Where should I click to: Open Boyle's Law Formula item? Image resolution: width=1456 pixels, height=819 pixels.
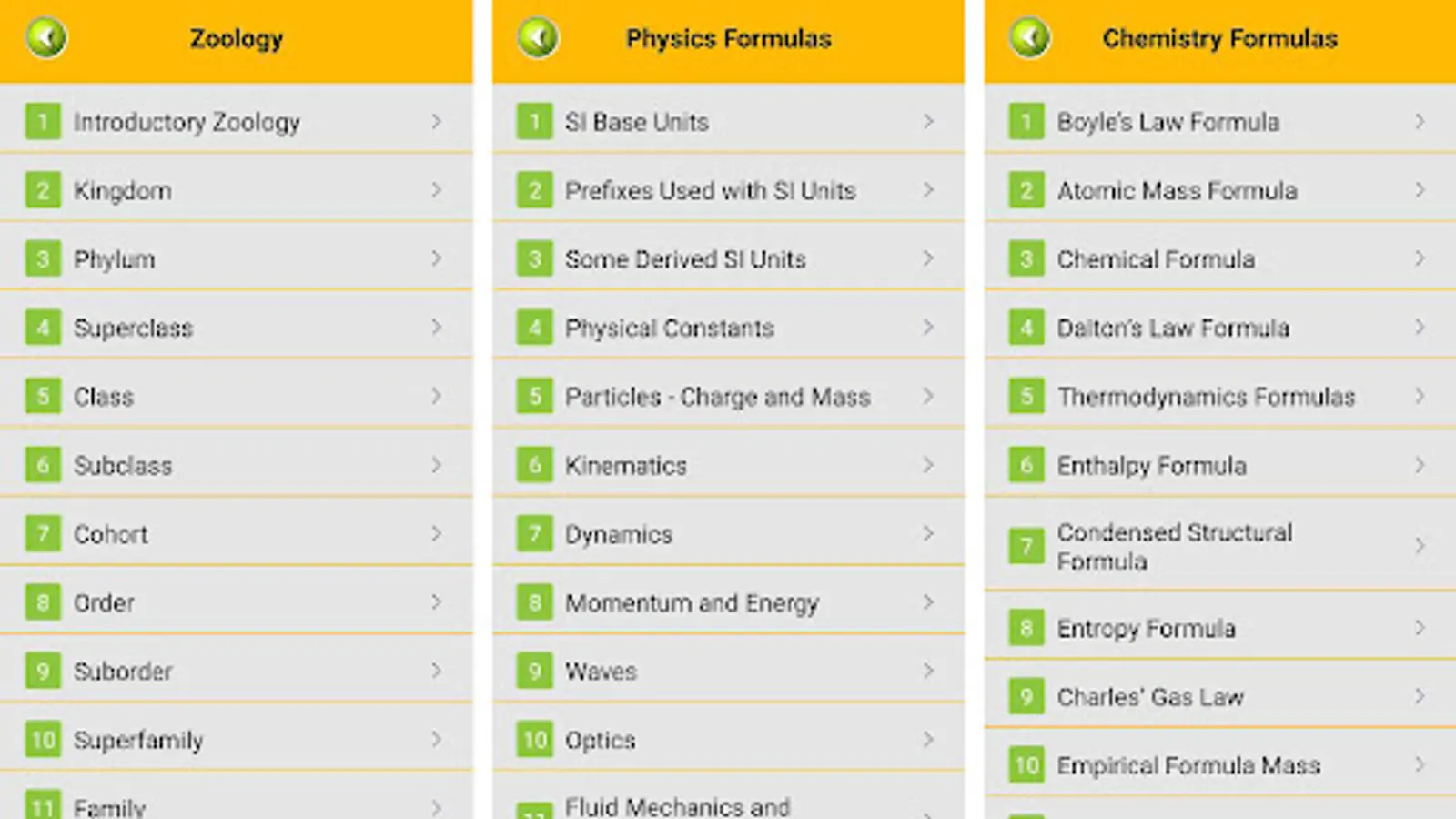(x=1168, y=122)
